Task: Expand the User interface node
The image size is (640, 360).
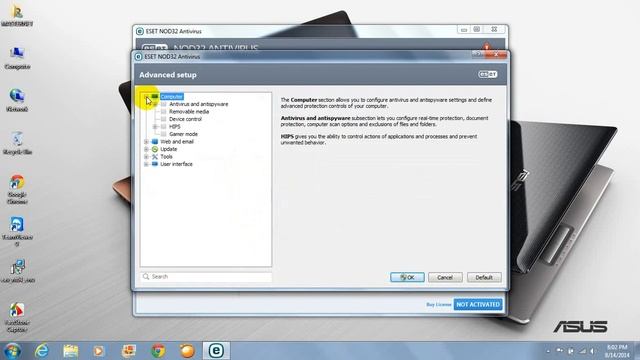Action: click(x=146, y=164)
